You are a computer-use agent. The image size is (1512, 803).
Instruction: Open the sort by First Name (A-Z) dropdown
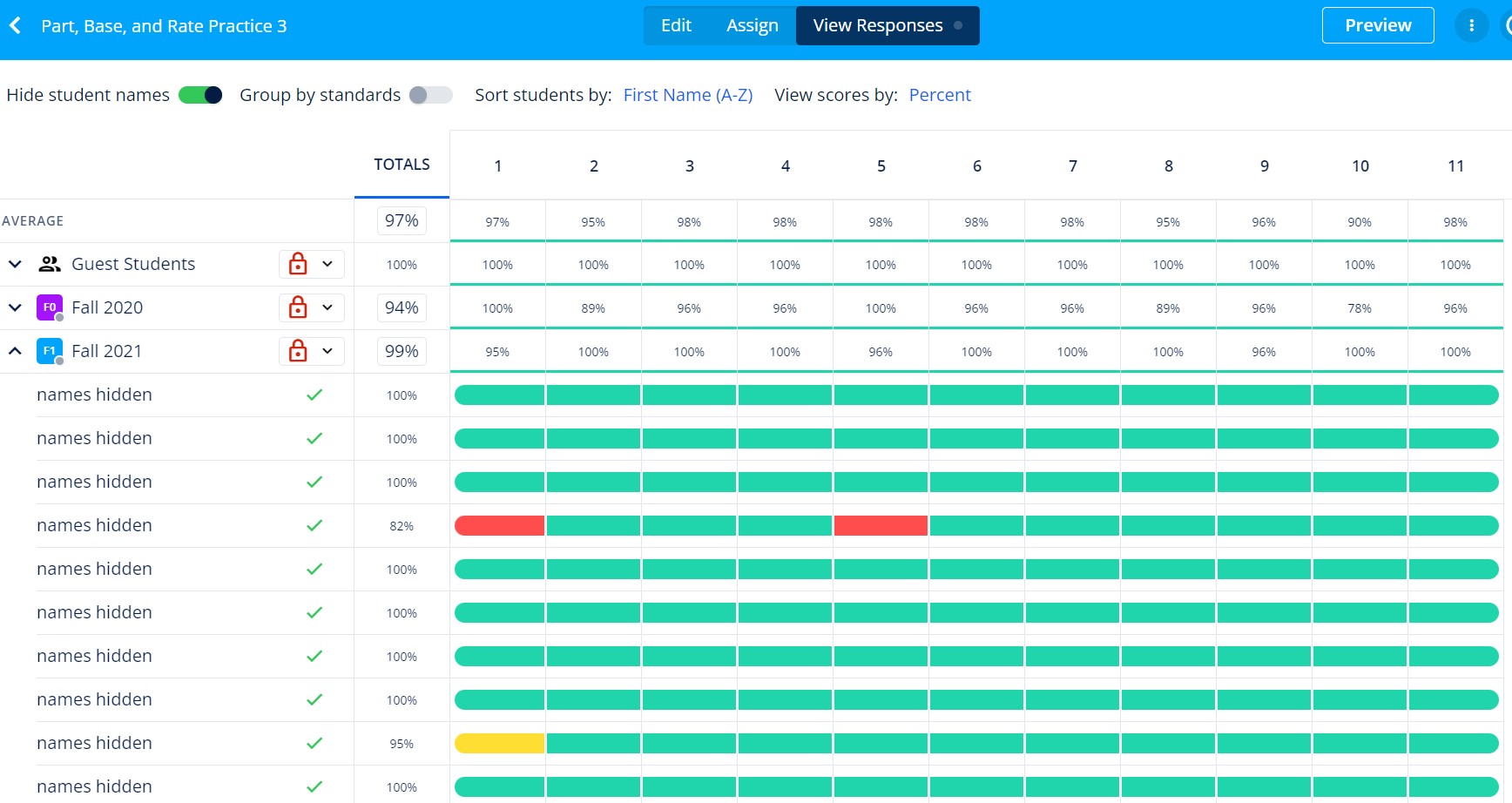687,95
